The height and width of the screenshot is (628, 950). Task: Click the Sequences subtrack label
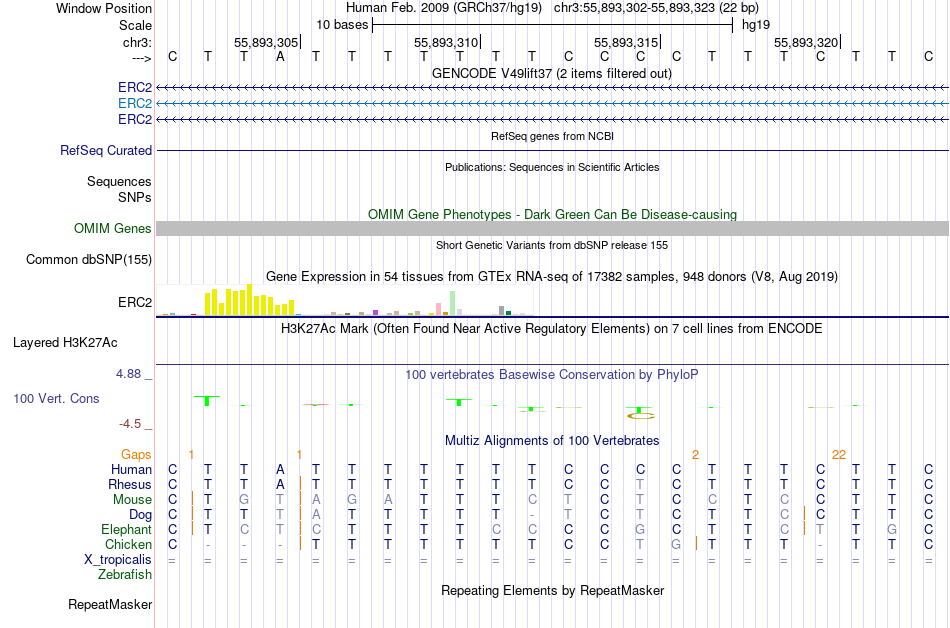pos(119,181)
